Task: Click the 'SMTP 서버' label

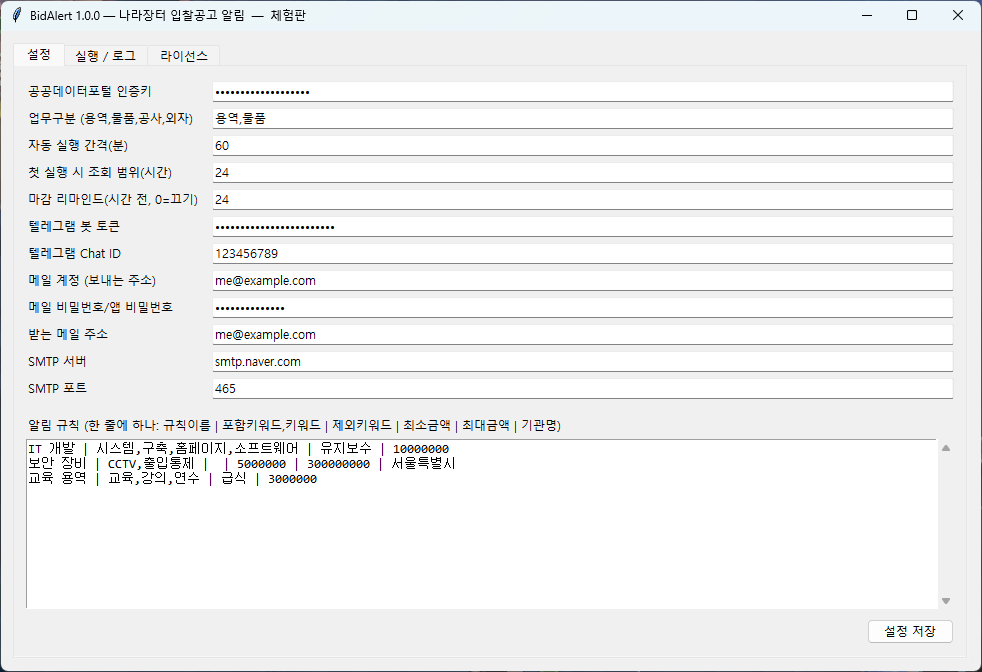Action: coord(57,361)
